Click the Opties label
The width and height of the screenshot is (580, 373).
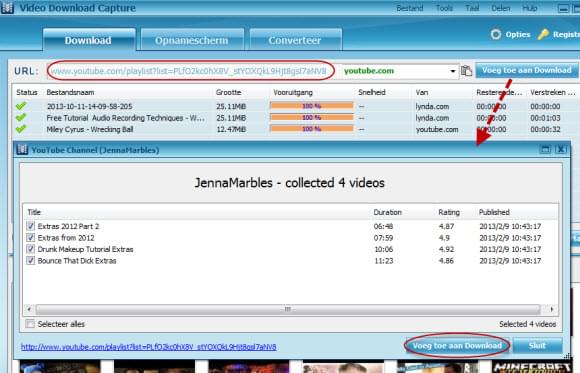click(518, 34)
